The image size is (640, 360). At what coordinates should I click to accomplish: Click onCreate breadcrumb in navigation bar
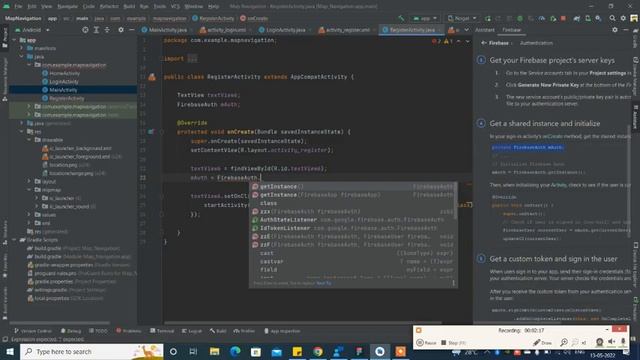coord(254,18)
